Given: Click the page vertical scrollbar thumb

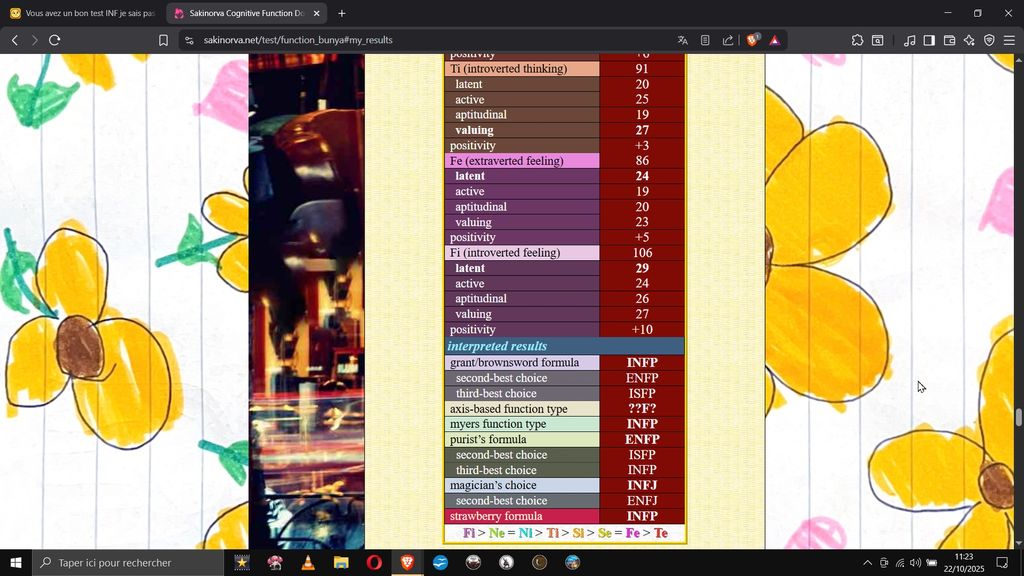Looking at the screenshot, I should [x=1019, y=417].
